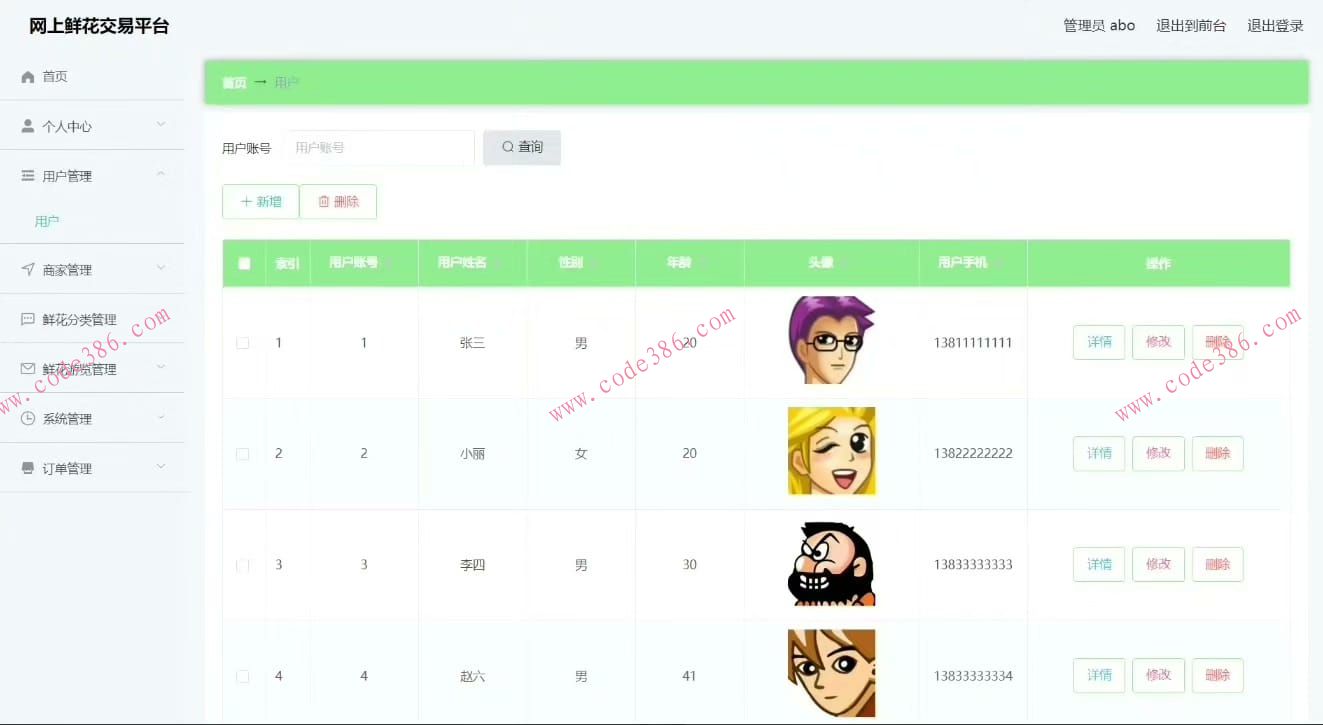Click the clock icon for 系统管理
Viewport: 1323px width, 725px height.
28,419
